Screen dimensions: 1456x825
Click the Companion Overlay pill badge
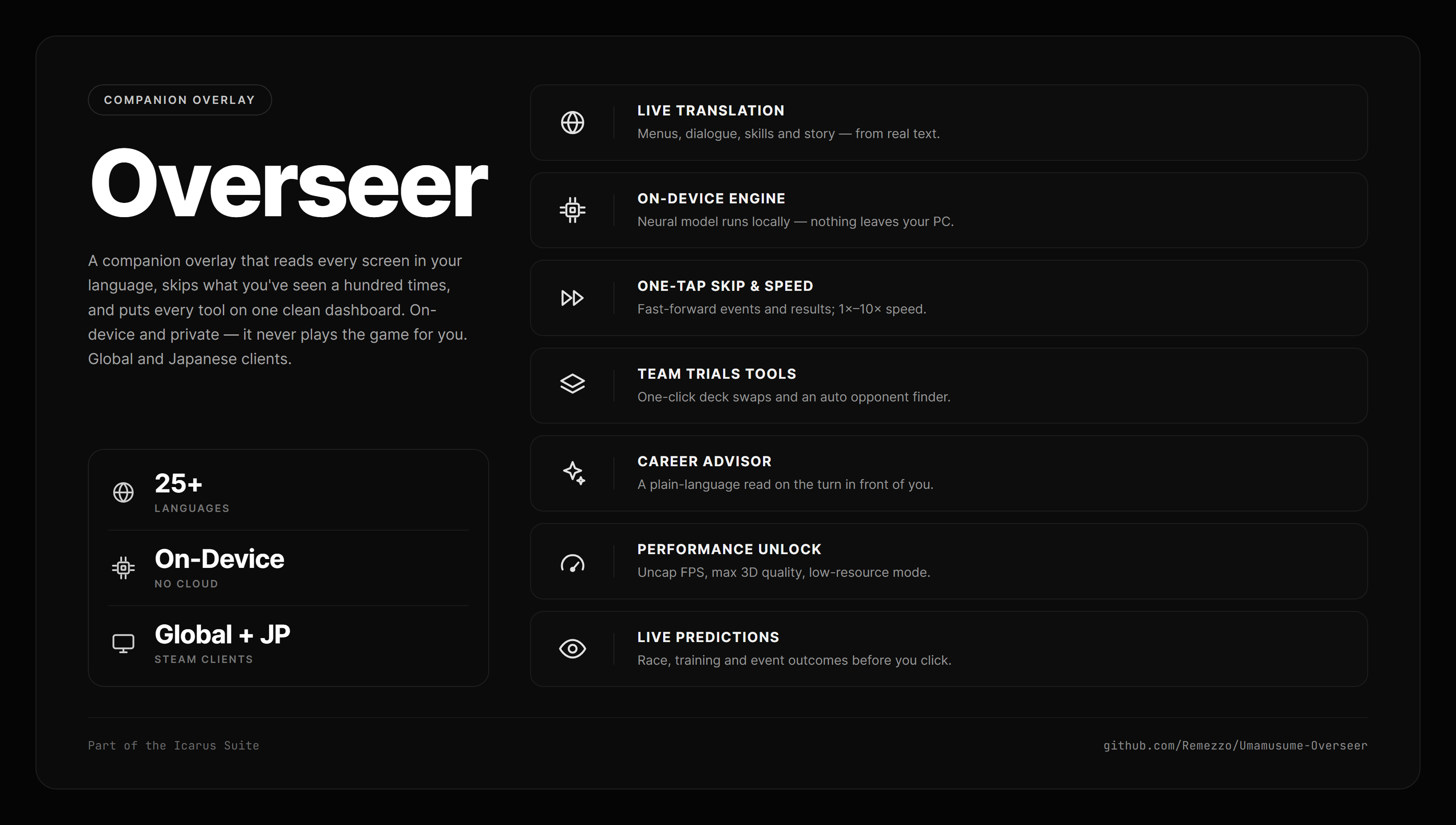click(179, 100)
